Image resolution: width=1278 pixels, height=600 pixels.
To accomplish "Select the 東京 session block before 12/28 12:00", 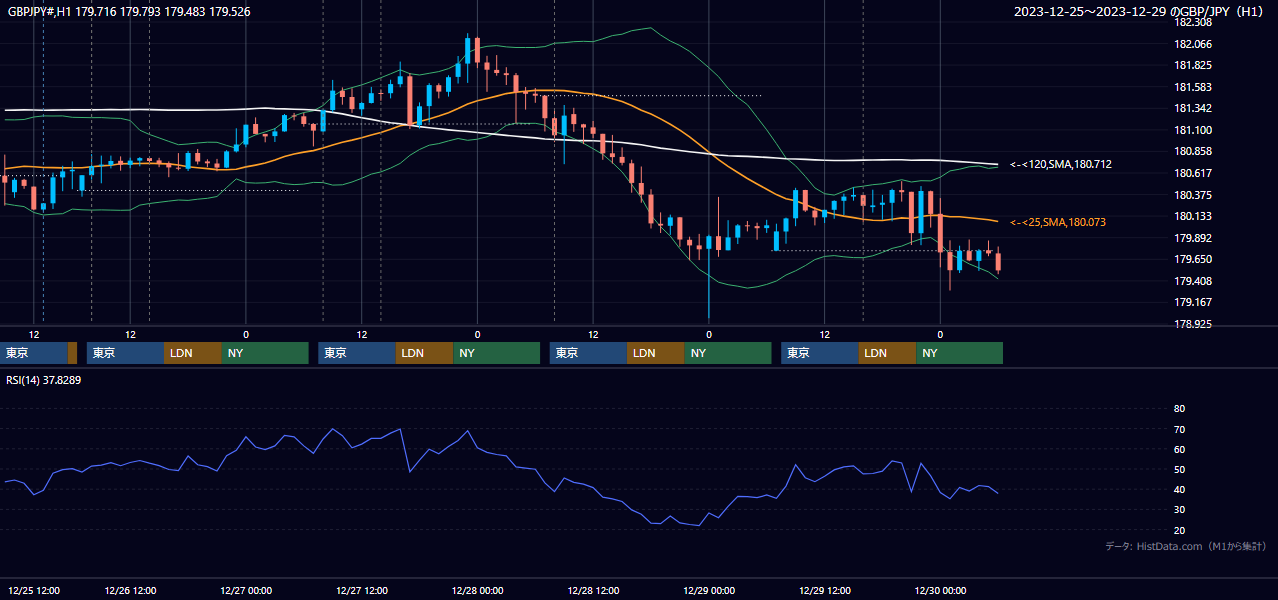I will [x=588, y=353].
